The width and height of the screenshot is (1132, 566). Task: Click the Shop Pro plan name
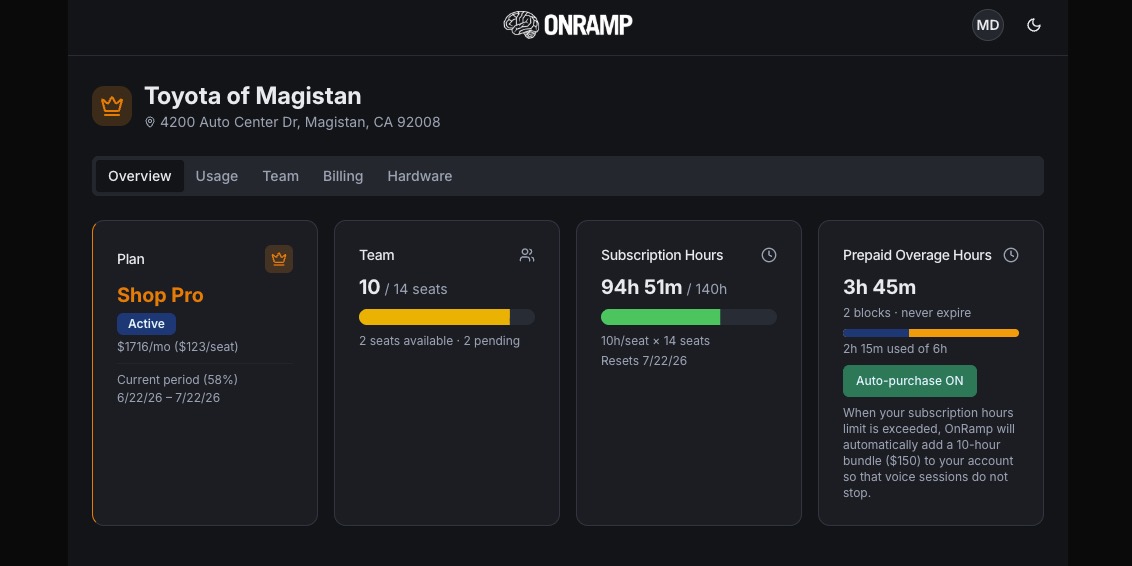point(160,295)
